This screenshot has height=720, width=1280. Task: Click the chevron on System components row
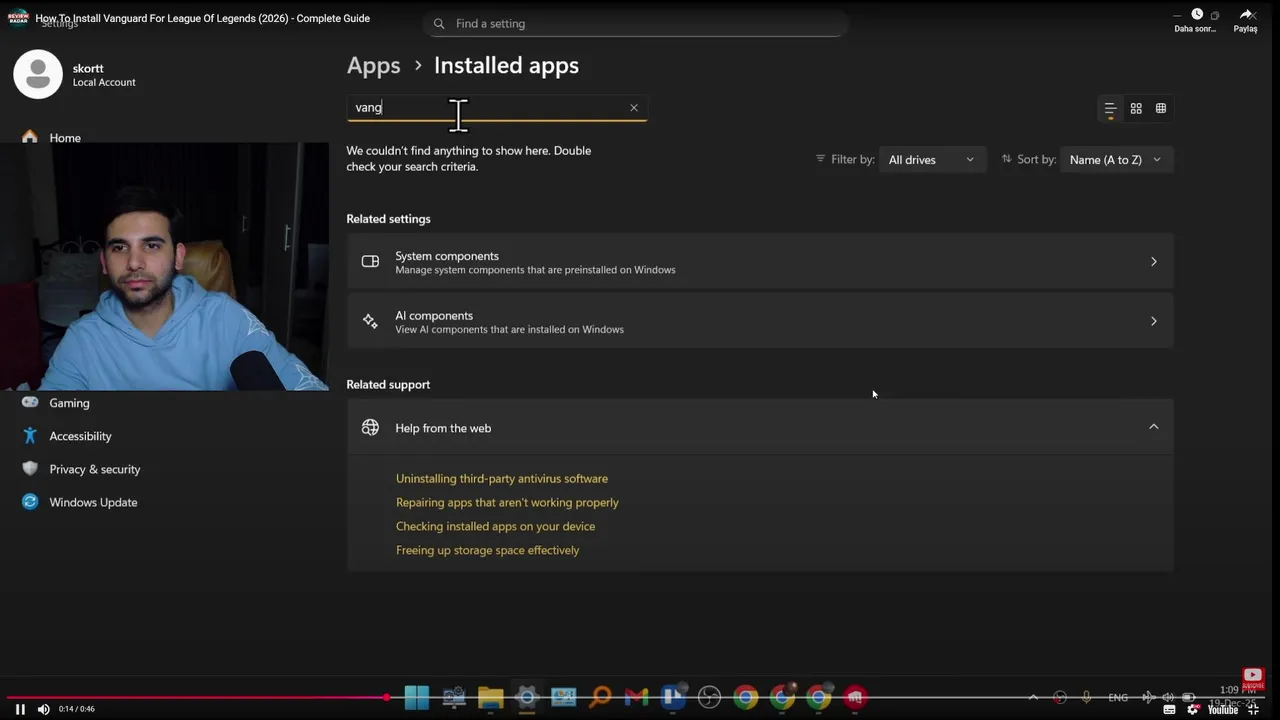(1153, 262)
